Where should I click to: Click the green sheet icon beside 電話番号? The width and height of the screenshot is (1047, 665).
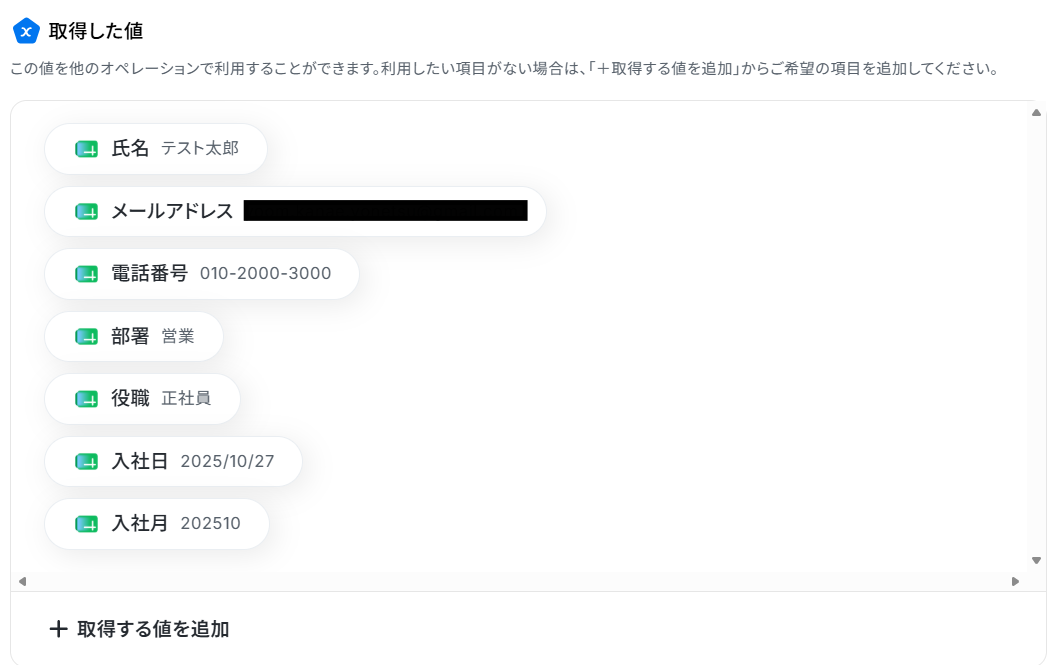click(x=86, y=274)
